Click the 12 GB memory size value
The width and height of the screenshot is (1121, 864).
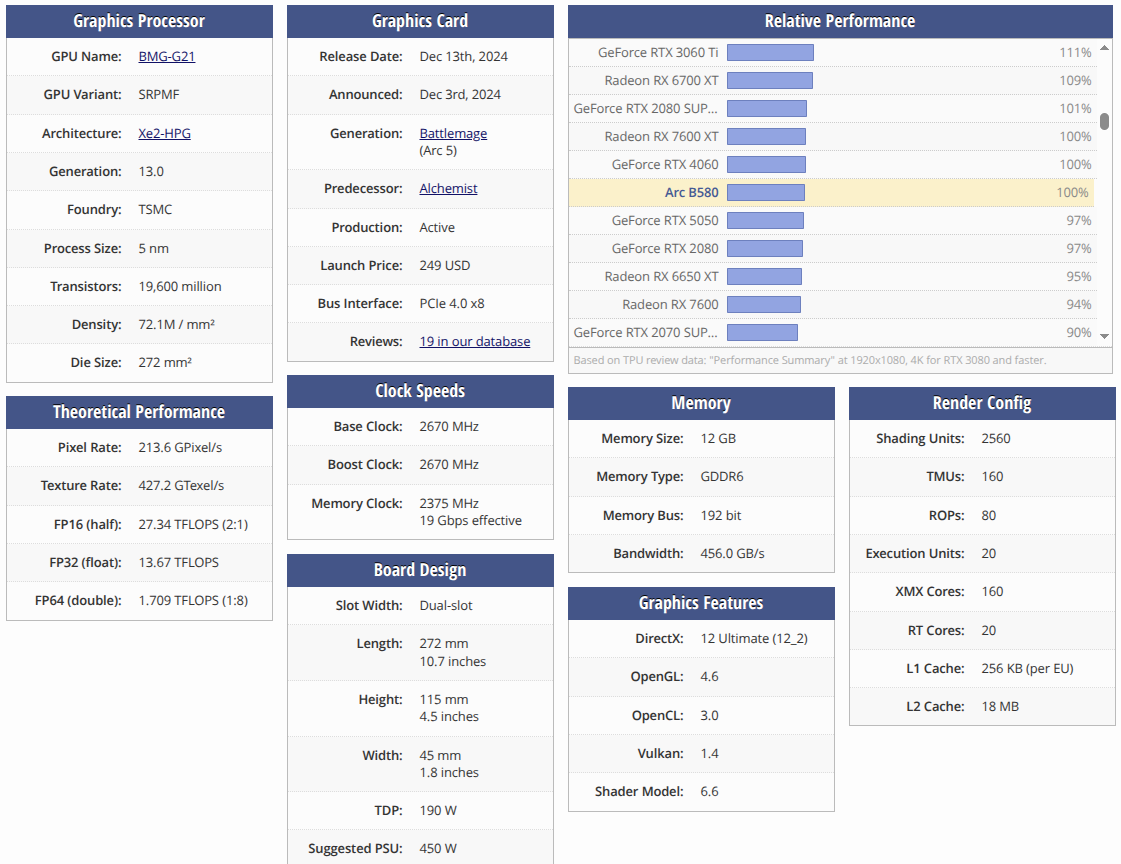(x=718, y=438)
